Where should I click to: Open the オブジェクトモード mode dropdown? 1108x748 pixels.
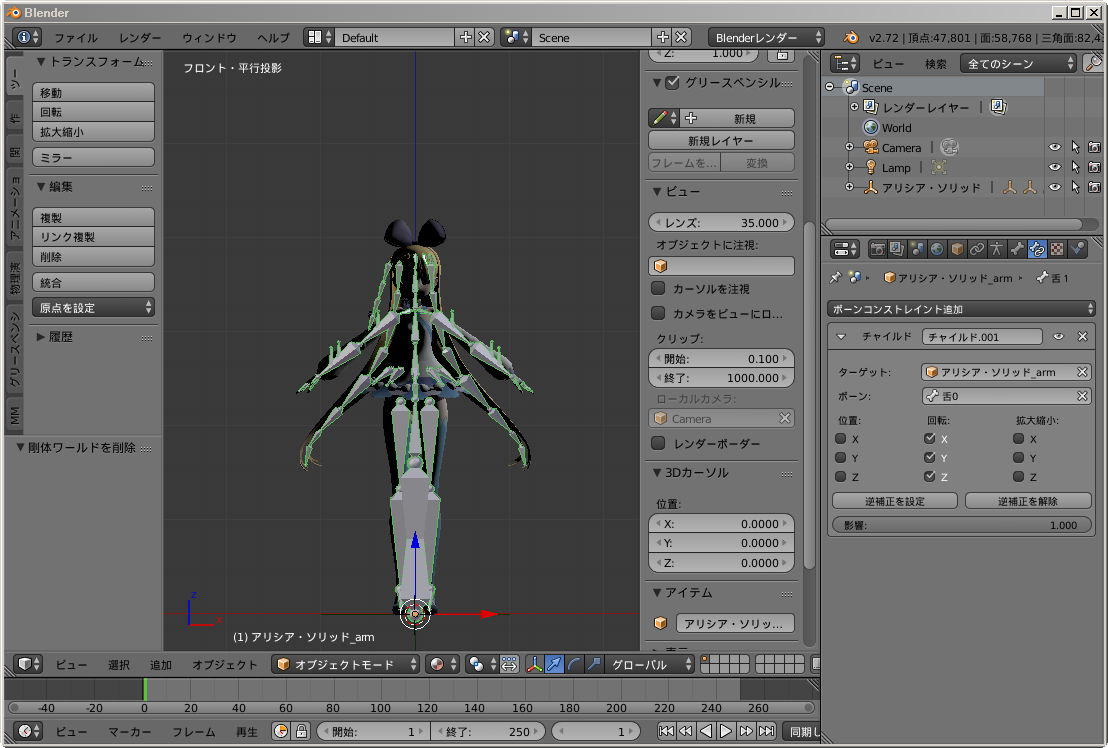346,664
